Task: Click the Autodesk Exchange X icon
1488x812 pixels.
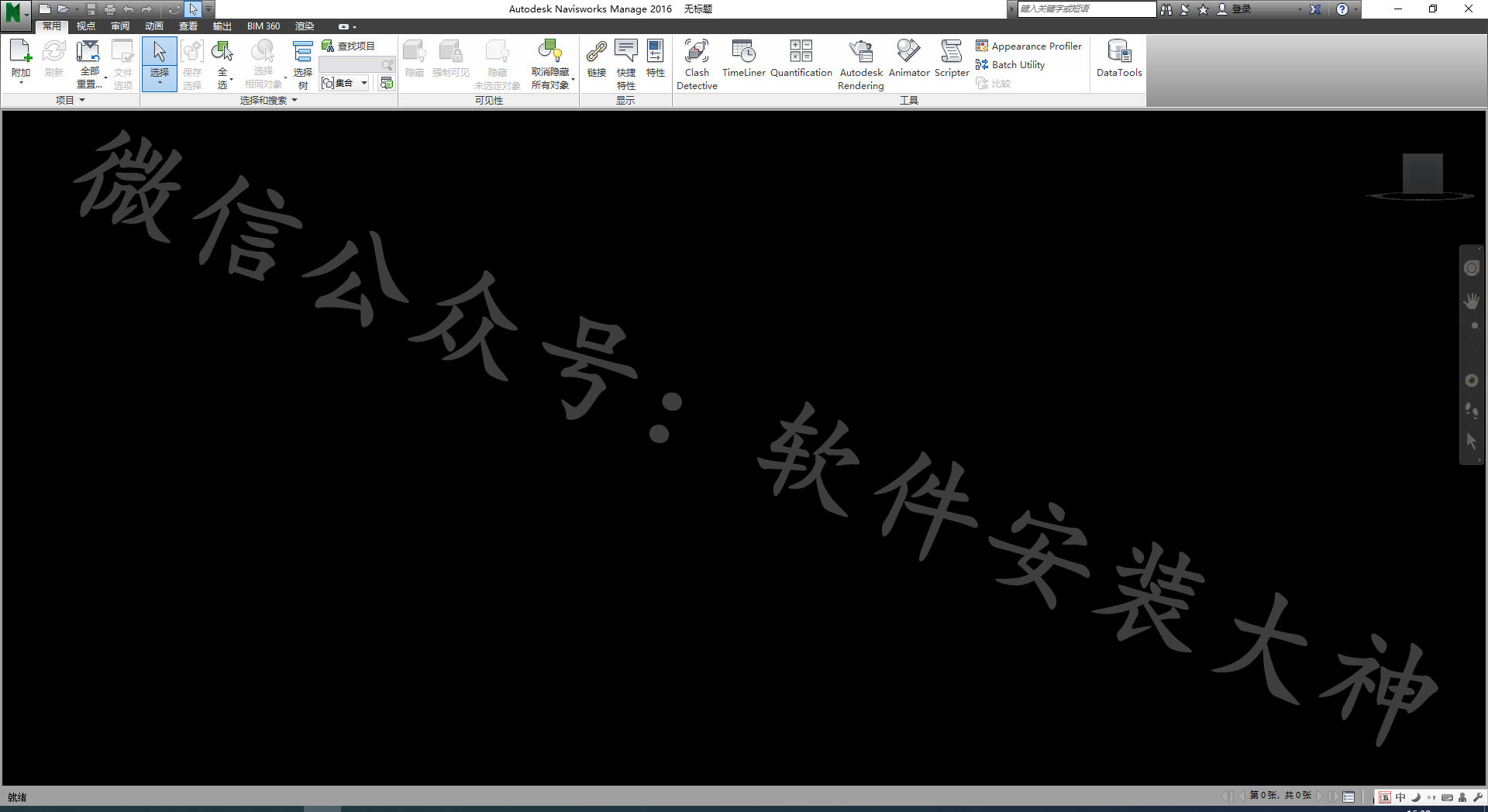Action: tap(1315, 9)
